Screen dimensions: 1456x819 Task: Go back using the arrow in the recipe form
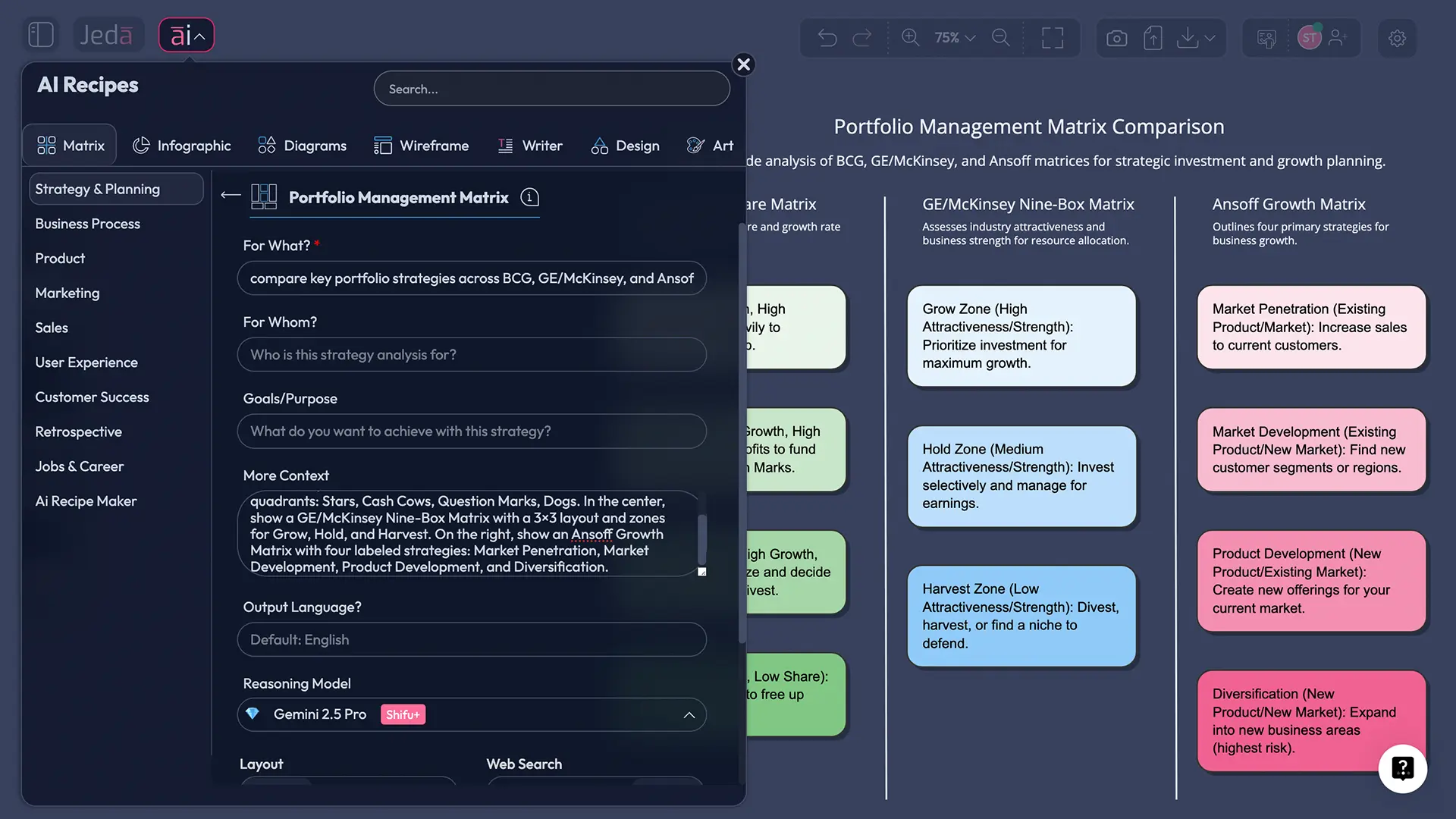(x=230, y=195)
